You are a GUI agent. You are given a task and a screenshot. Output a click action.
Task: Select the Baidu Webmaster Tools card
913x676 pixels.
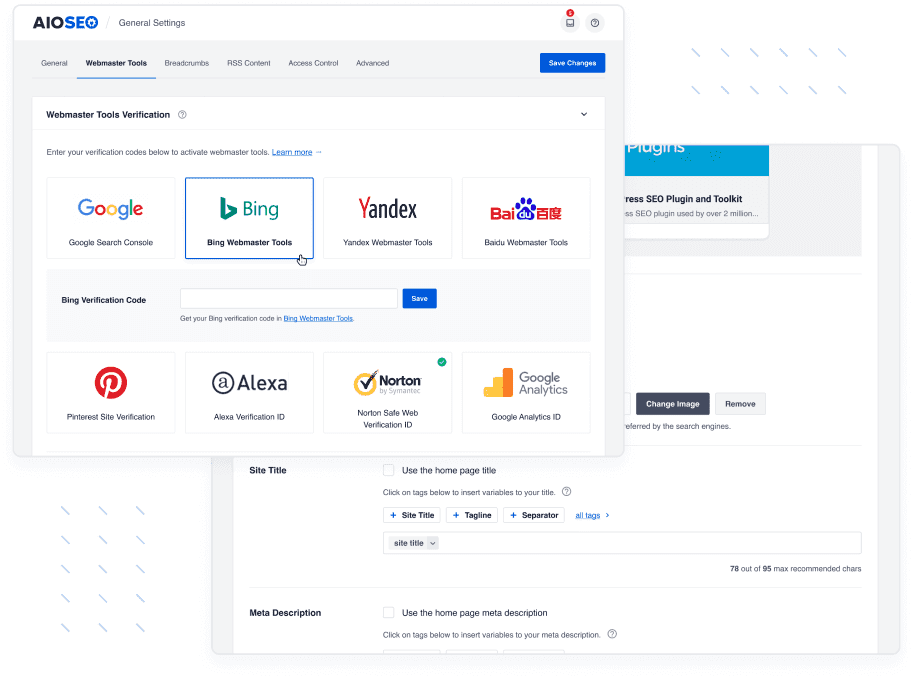(x=526, y=218)
